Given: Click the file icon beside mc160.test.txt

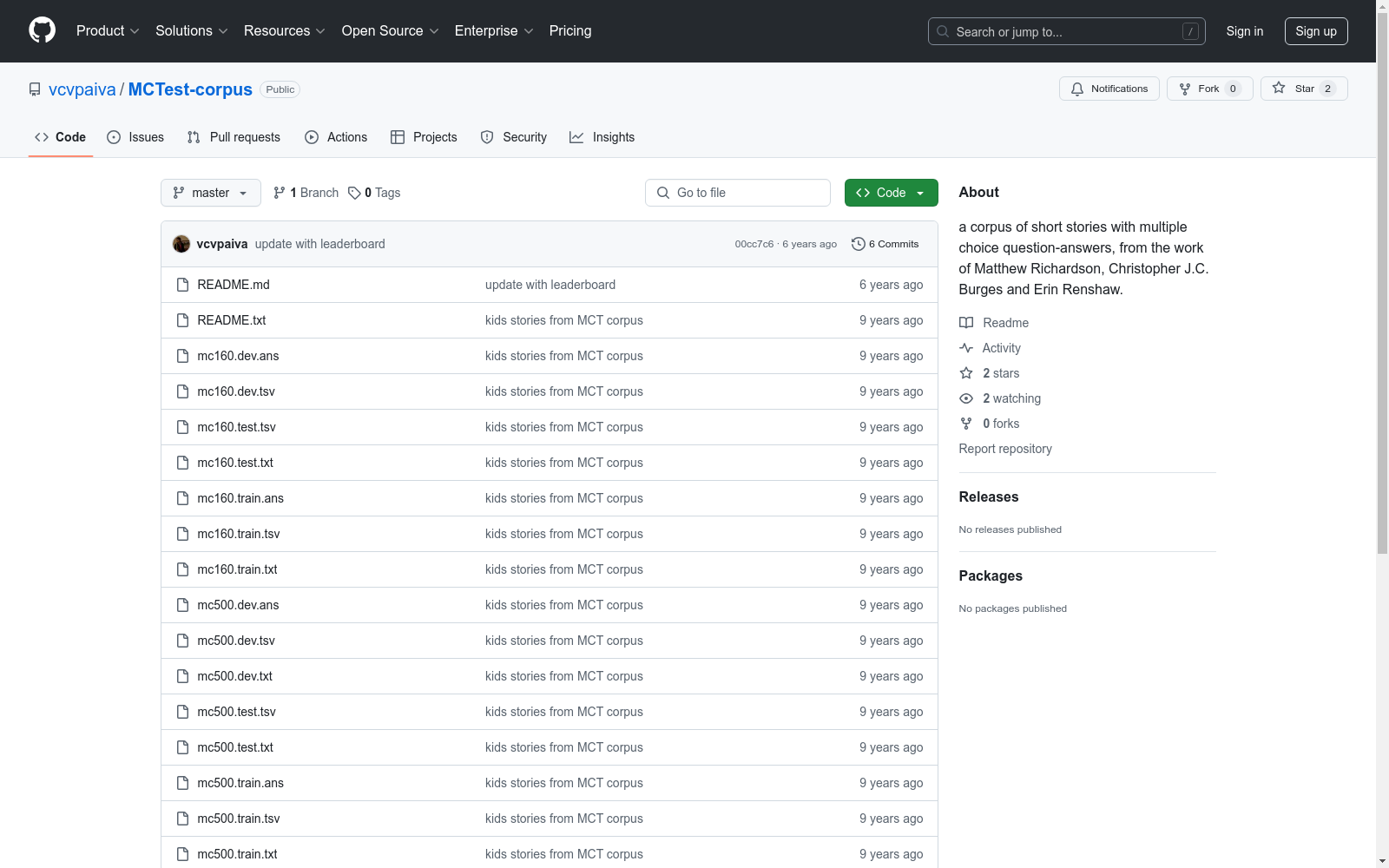Looking at the screenshot, I should point(182,463).
